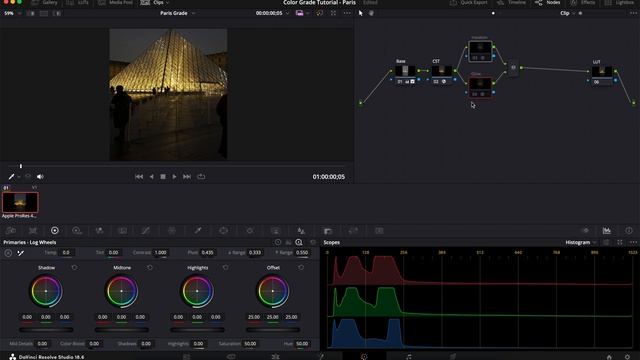Open the HDR color wheels palette
640x360 pixels.
(x=77, y=231)
